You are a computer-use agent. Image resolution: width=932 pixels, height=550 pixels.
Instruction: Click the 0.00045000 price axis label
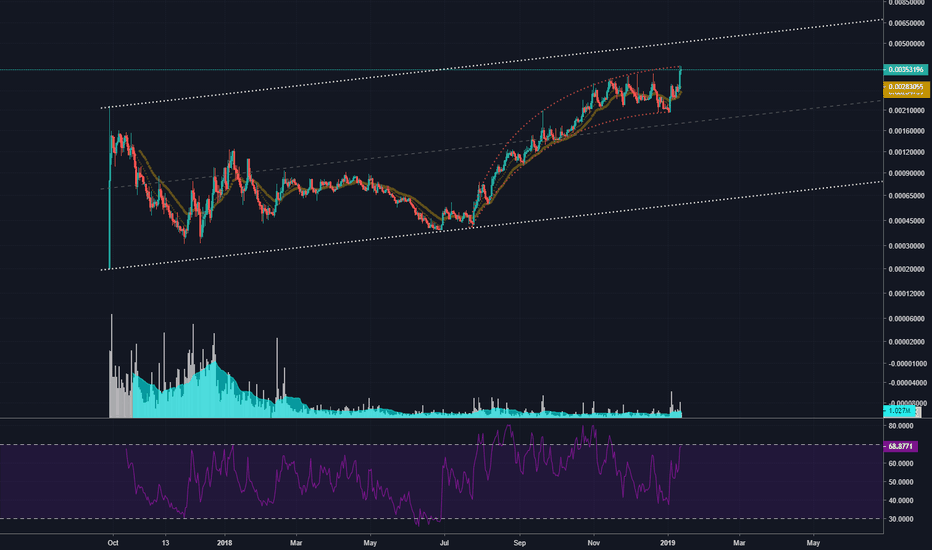(906, 221)
